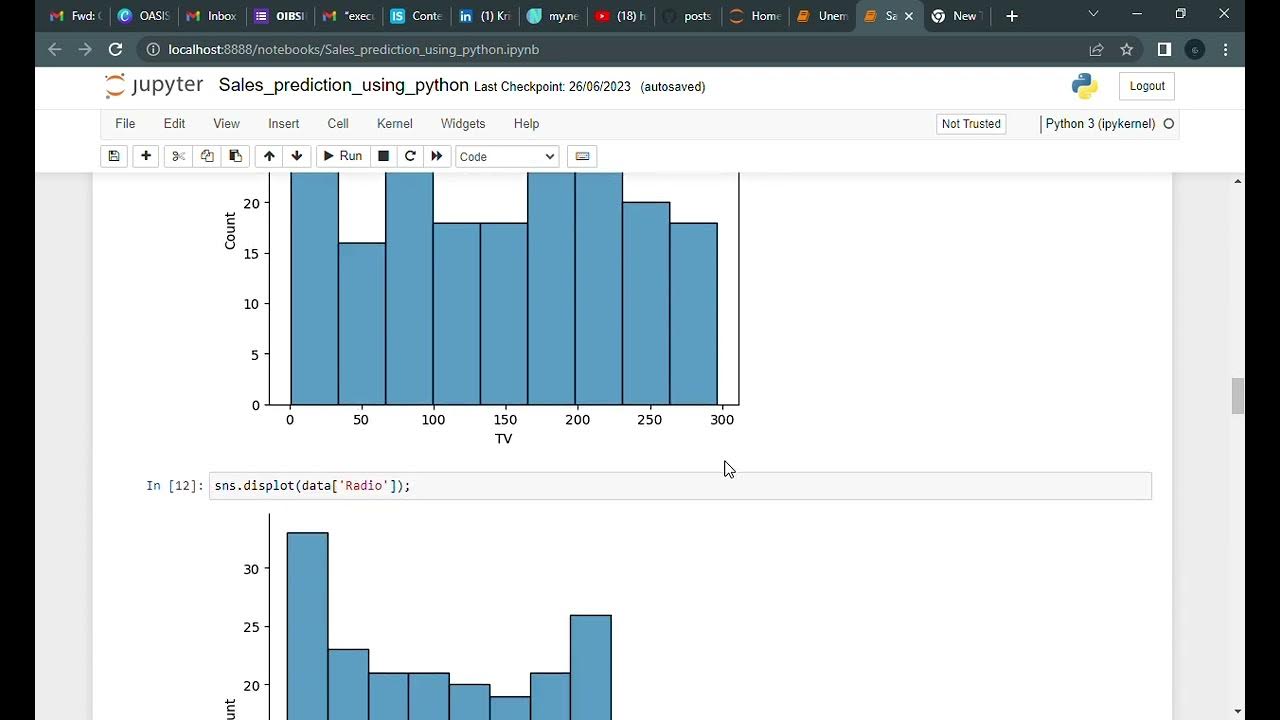Move selected cell down arrow
The height and width of the screenshot is (720, 1280).
(297, 156)
